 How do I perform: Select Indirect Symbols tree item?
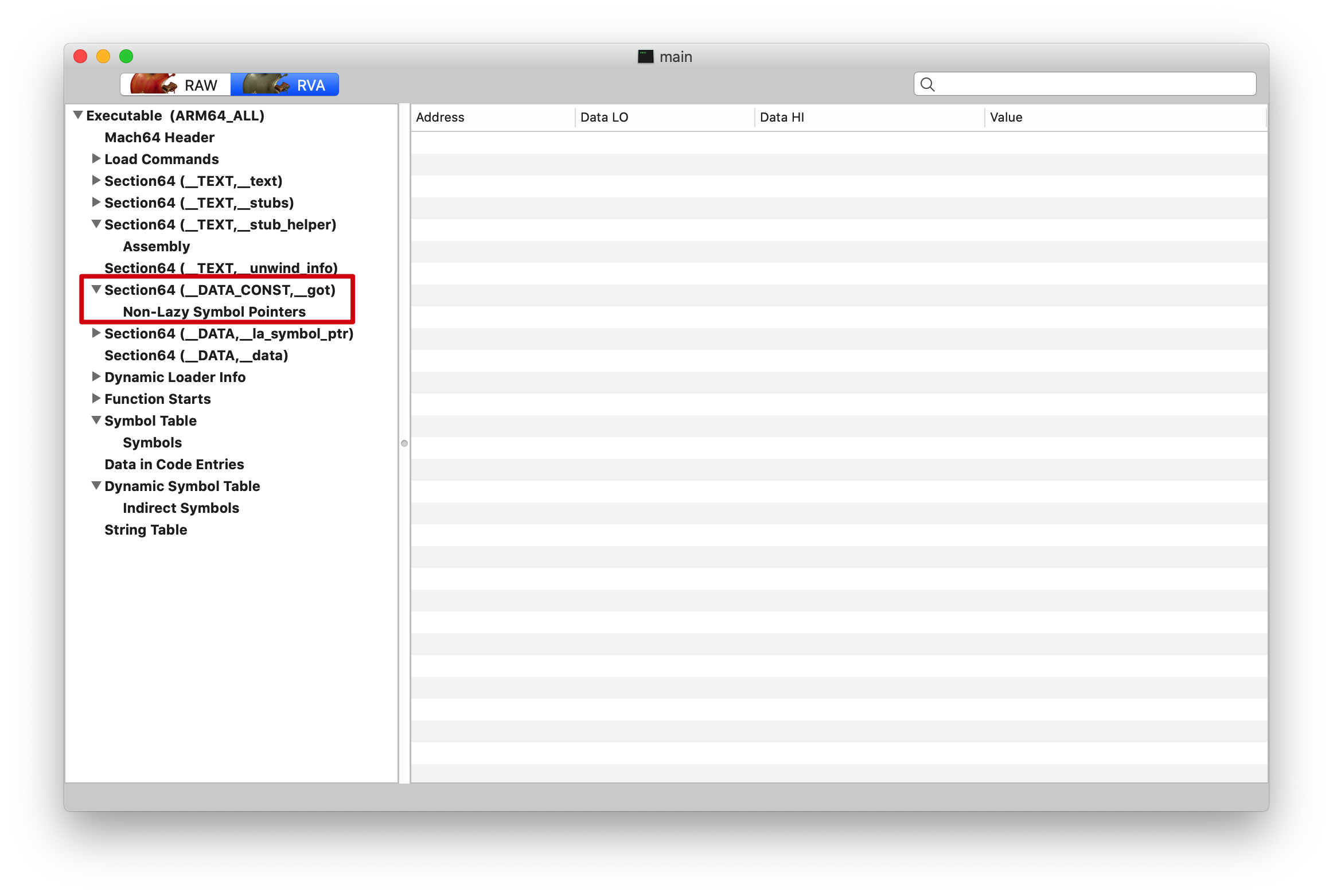(180, 507)
